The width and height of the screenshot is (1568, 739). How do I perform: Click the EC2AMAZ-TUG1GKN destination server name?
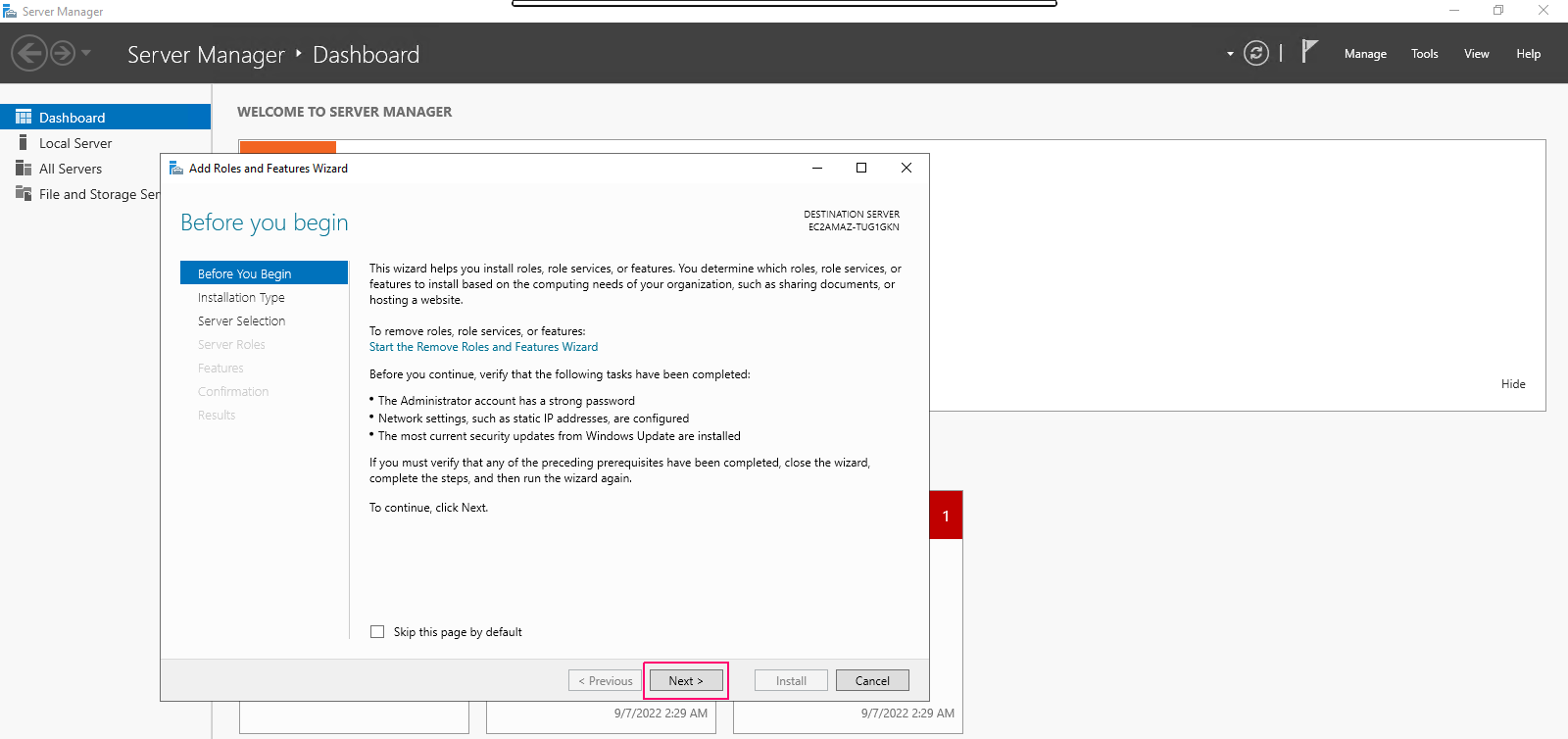click(x=854, y=226)
